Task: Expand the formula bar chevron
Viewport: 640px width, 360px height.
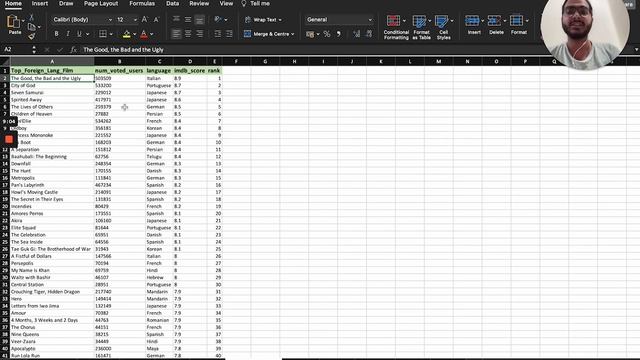Action: click(636, 49)
